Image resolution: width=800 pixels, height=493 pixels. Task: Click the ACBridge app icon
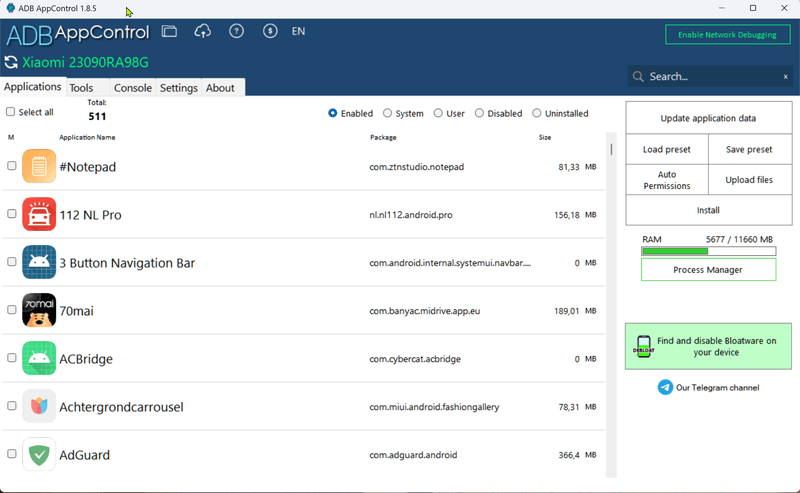click(x=39, y=358)
